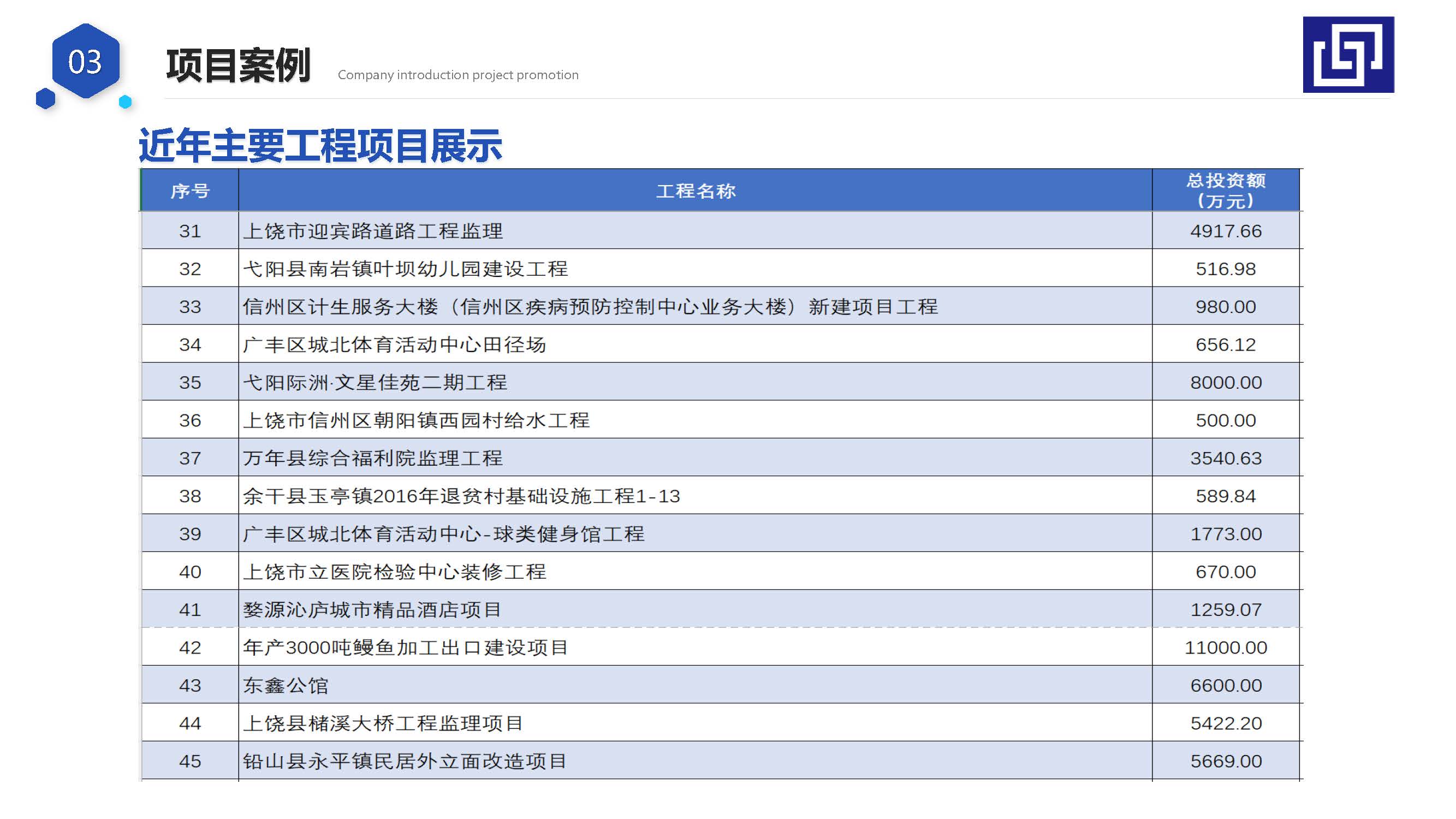Click investment value 1259.07
This screenshot has width=1456, height=819.
1226,609
